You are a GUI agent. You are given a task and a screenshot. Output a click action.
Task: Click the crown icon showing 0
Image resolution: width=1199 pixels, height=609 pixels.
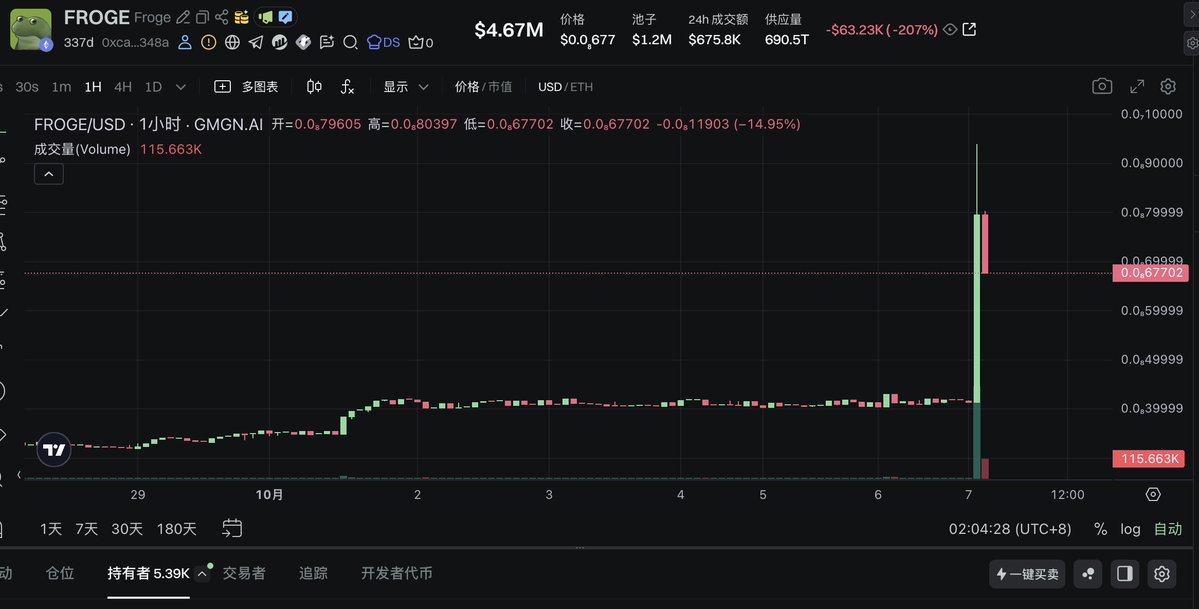click(421, 43)
